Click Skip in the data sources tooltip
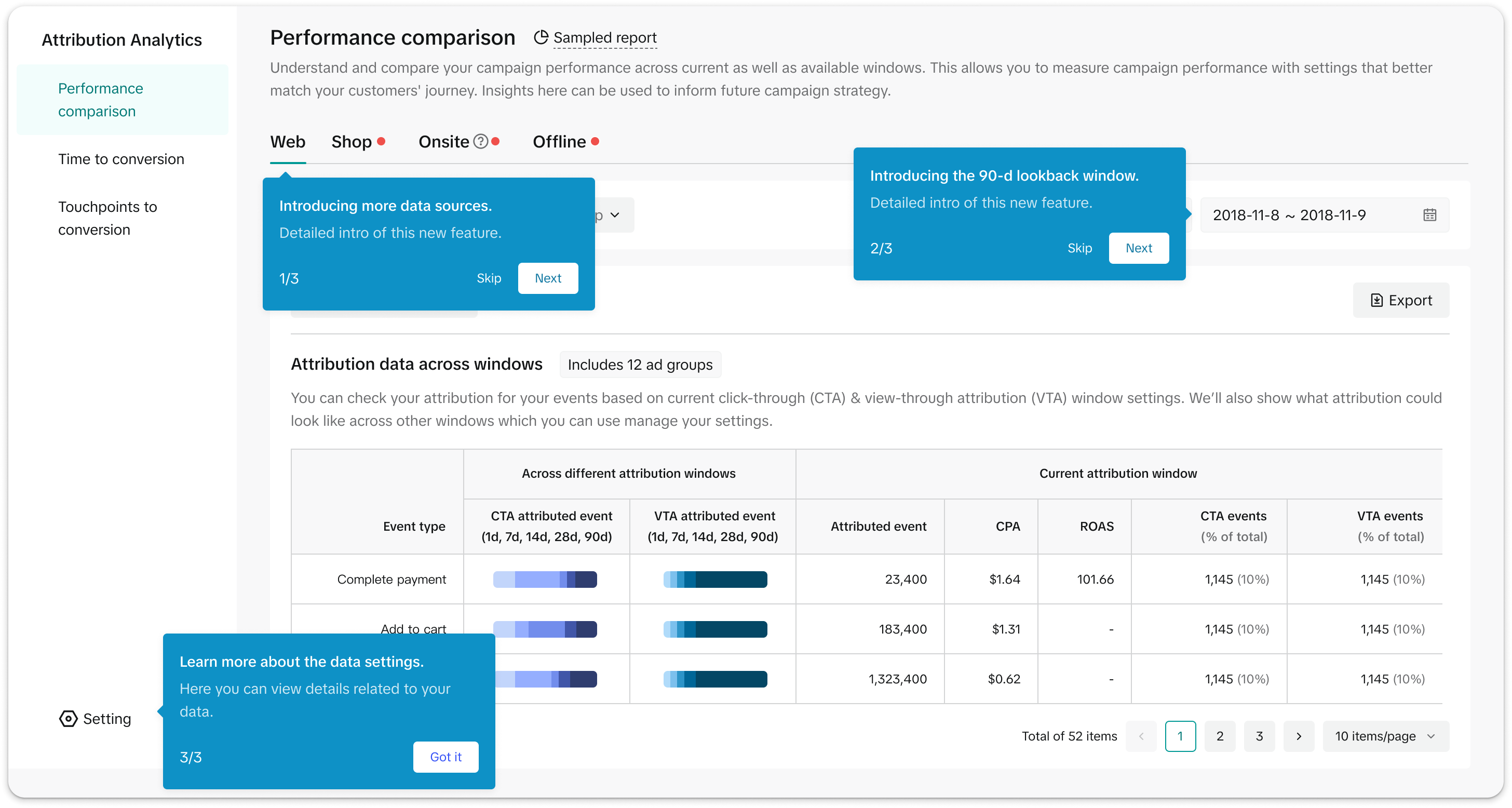 pos(489,278)
